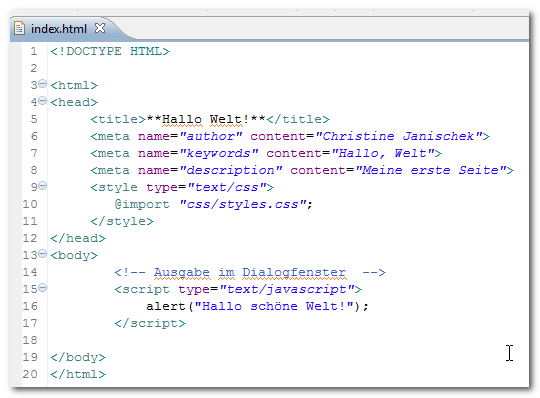
Task: Click the HTML file icon on the tab
Action: pos(19,28)
